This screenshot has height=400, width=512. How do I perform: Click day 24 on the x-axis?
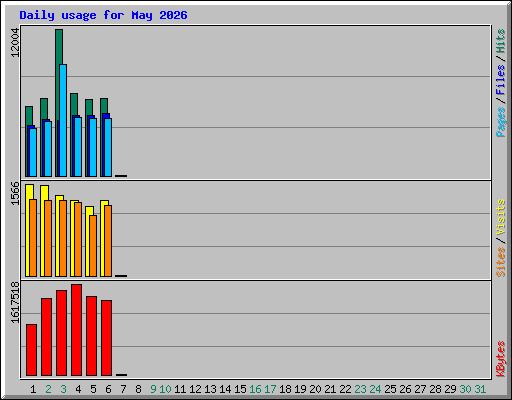point(375,389)
